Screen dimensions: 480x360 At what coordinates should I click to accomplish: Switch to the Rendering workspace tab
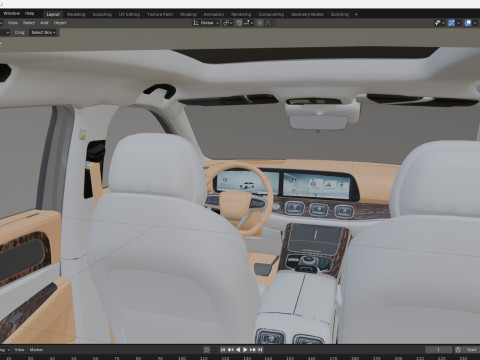click(x=241, y=14)
